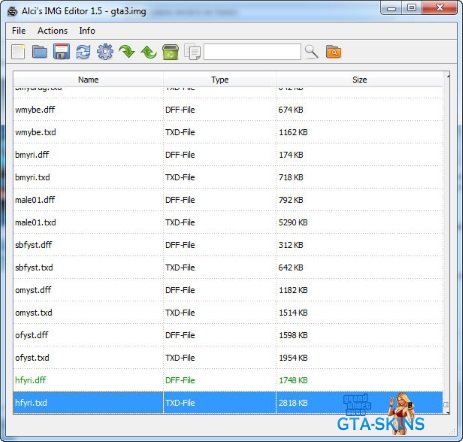Select the ofyst.txd row
This screenshot has width=463, height=442.
click(x=228, y=358)
